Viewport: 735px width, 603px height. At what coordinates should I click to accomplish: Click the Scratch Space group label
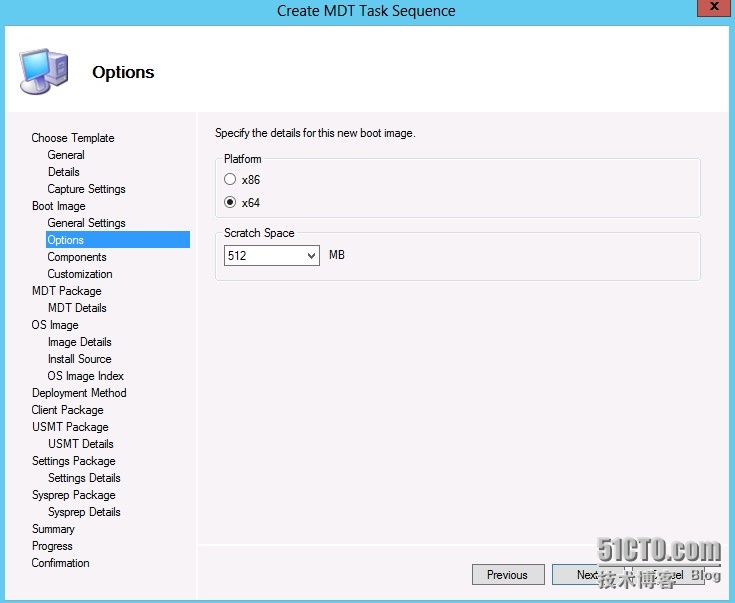(259, 233)
